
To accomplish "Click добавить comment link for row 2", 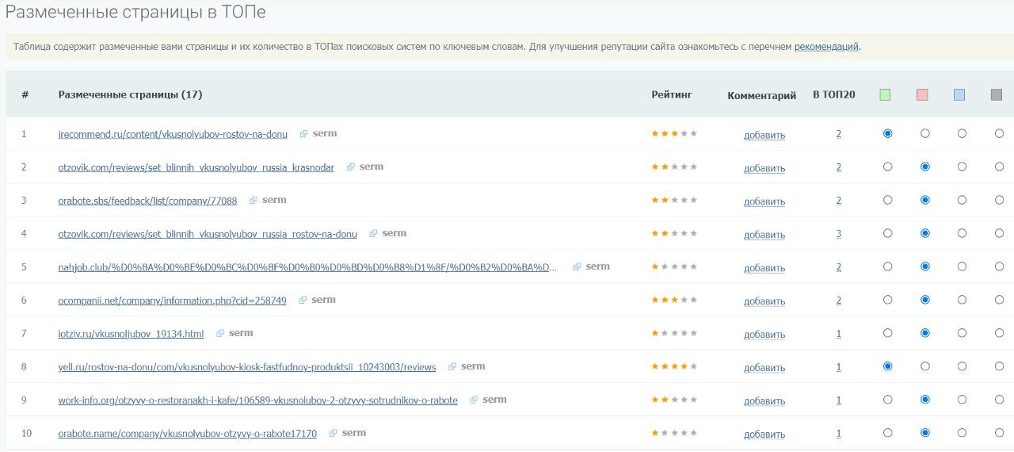I will click(764, 168).
